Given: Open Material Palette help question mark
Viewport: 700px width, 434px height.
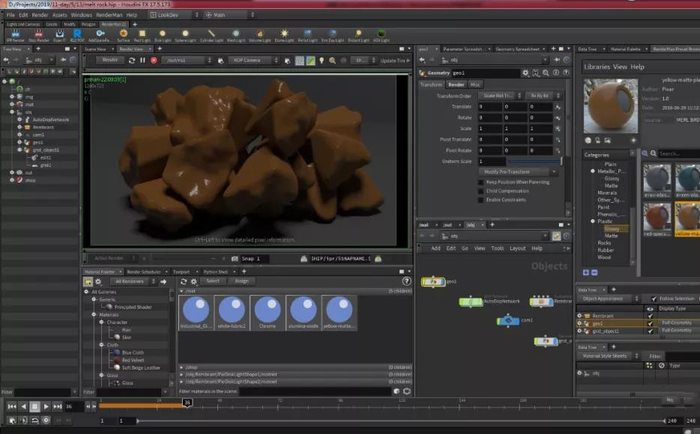Looking at the screenshot, I should tap(406, 281).
